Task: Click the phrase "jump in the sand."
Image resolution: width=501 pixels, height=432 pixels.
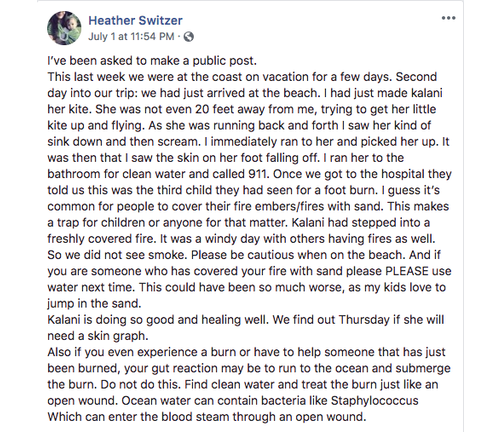Action: [94, 303]
